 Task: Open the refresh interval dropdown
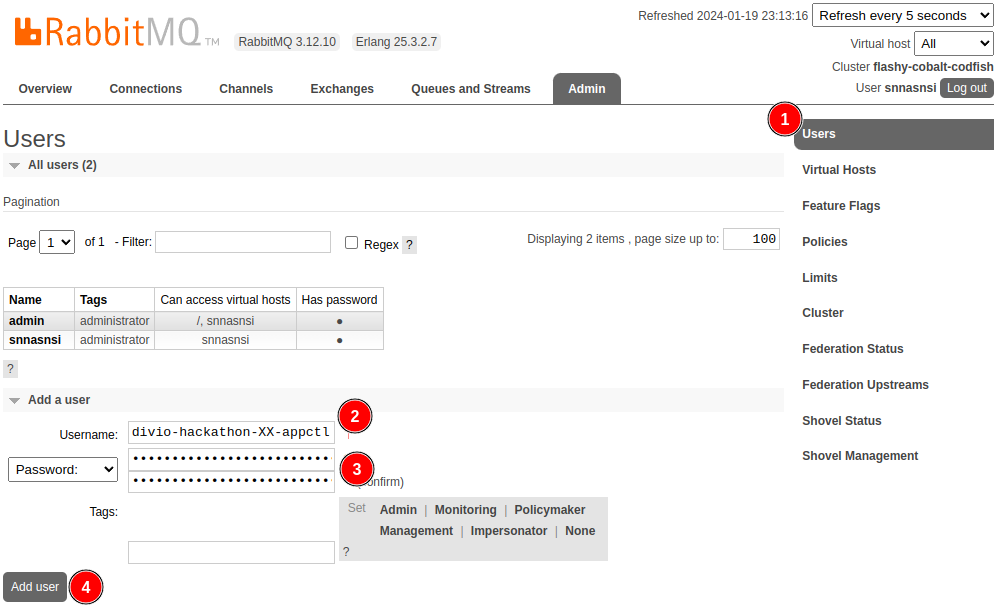click(901, 15)
